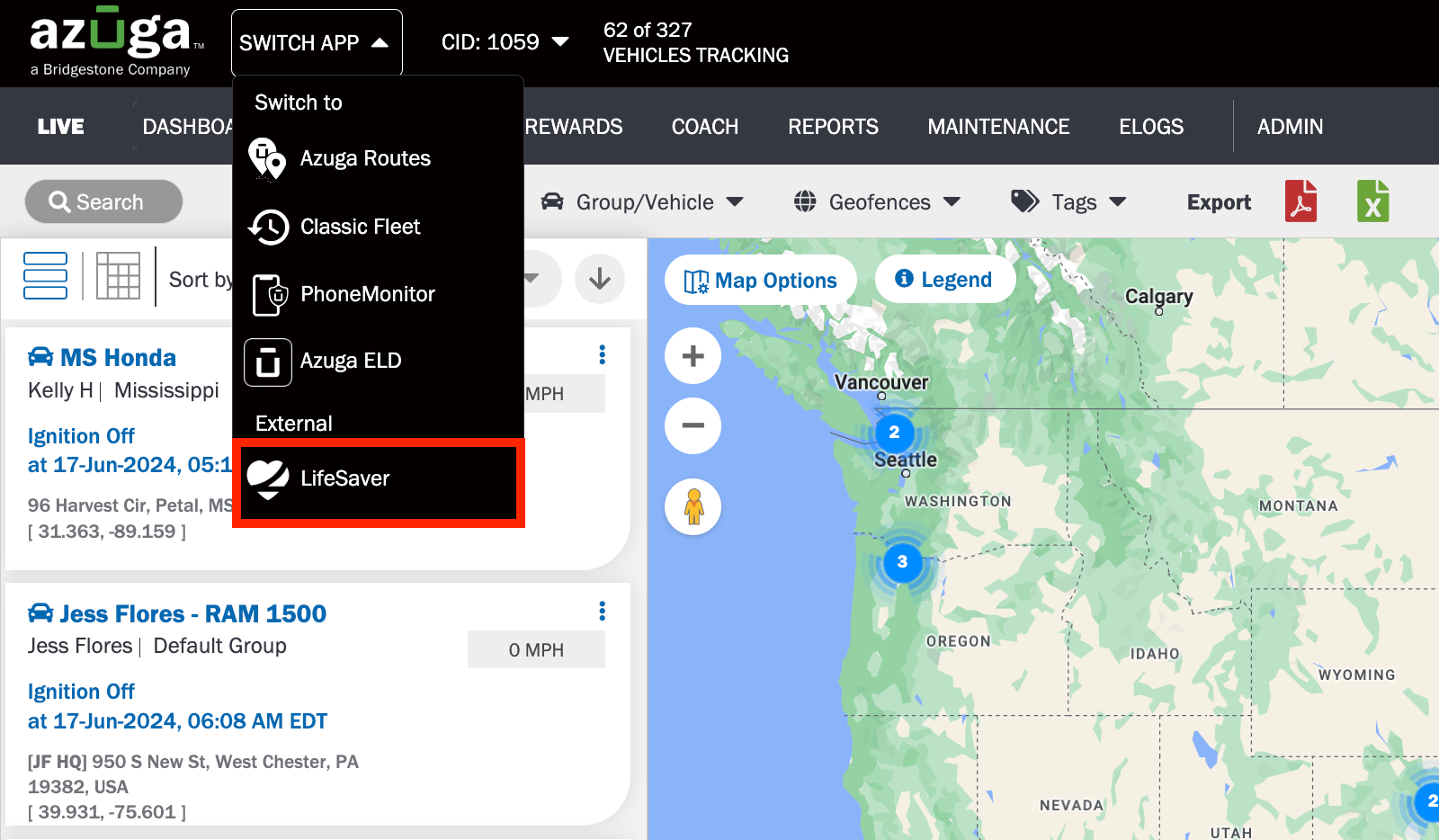Open the REWARDS tab
The height and width of the screenshot is (840, 1439).
click(x=574, y=127)
